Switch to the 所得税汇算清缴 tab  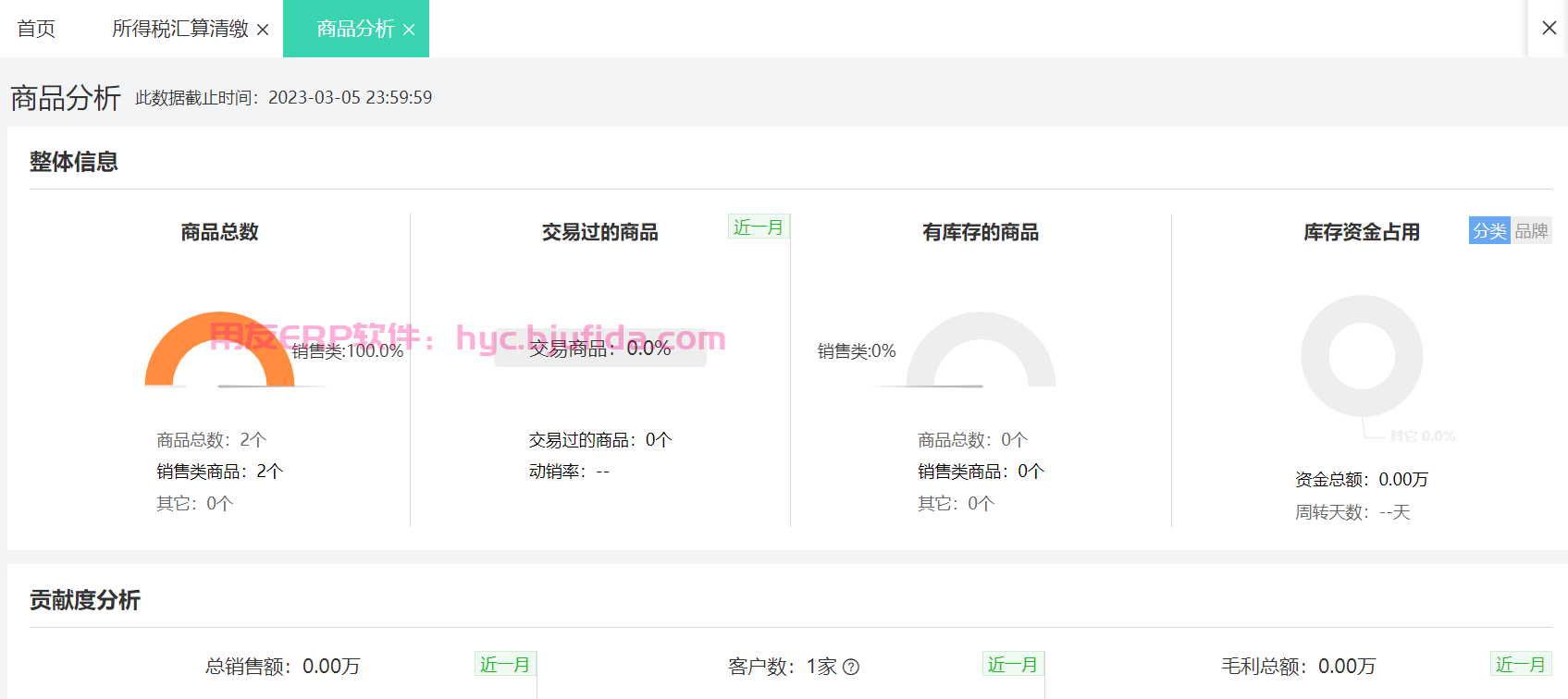coord(179,29)
